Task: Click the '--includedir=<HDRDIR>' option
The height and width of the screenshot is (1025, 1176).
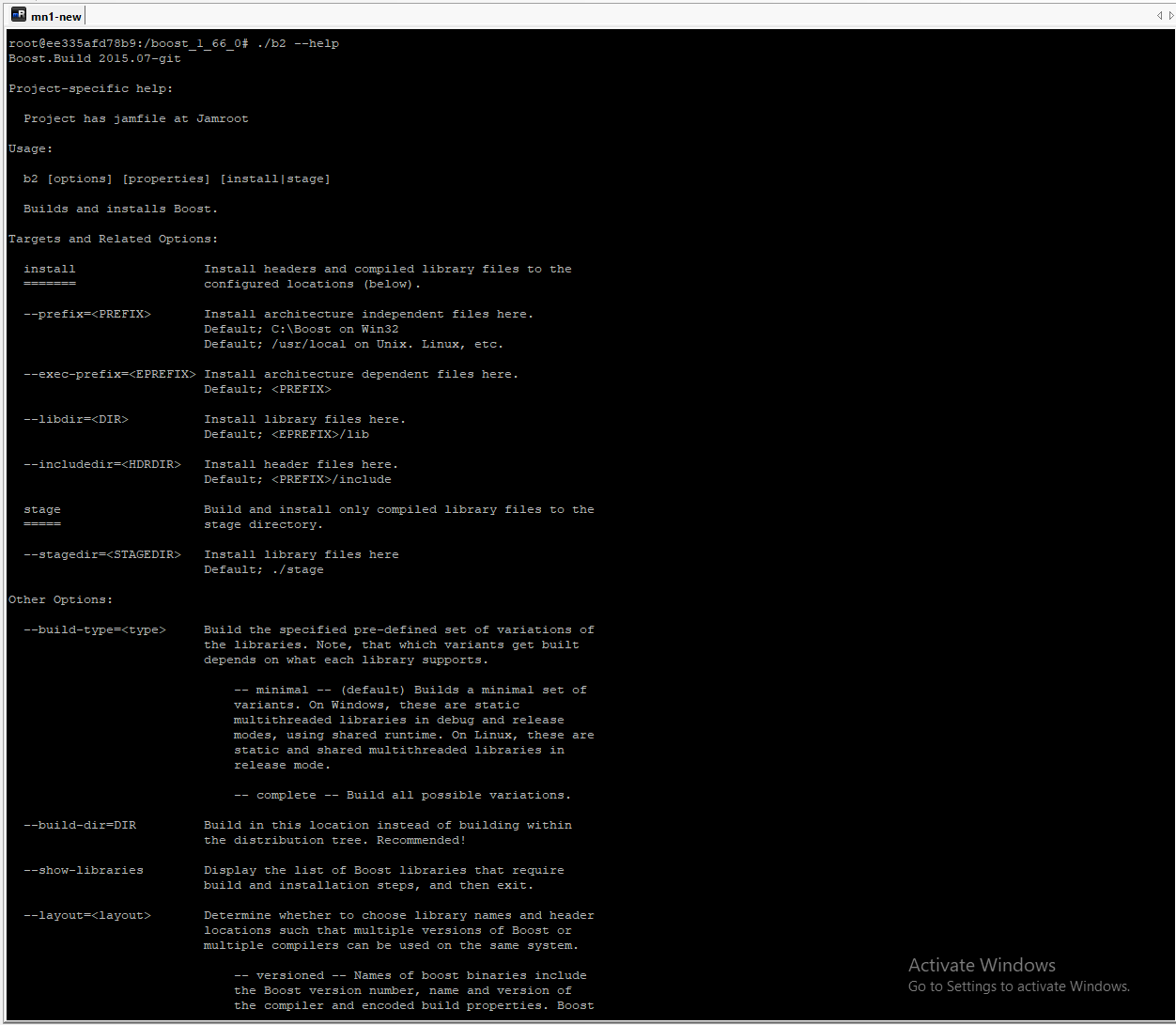Action: coord(102,464)
